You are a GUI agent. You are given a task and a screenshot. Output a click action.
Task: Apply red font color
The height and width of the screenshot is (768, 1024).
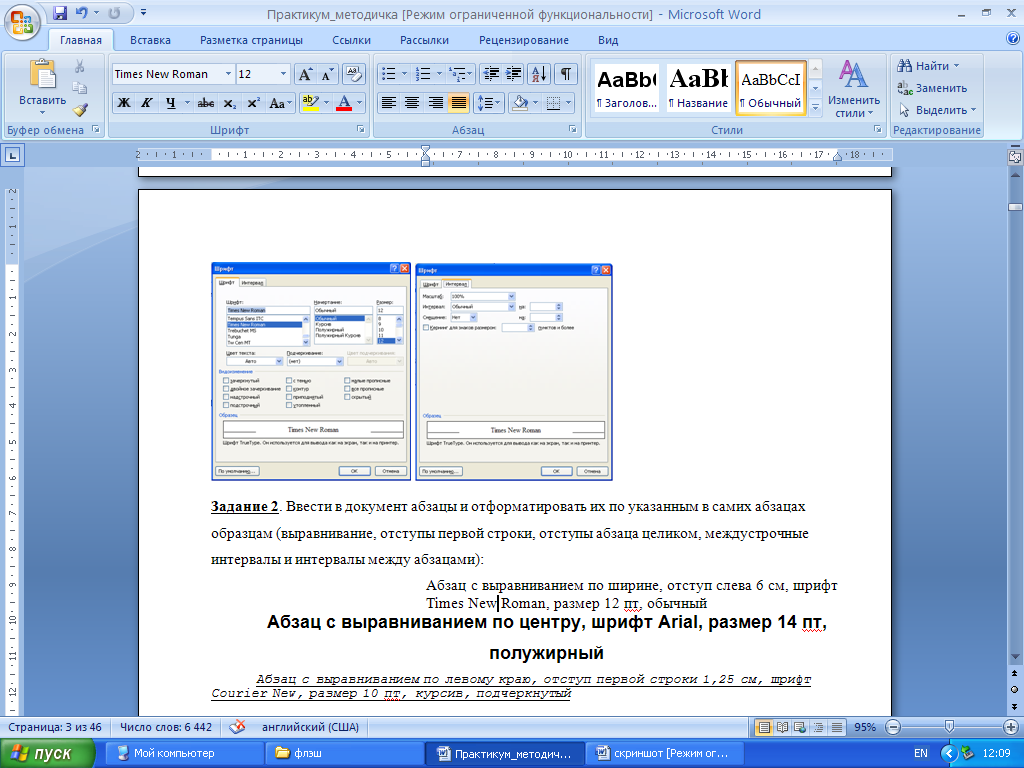tap(344, 103)
